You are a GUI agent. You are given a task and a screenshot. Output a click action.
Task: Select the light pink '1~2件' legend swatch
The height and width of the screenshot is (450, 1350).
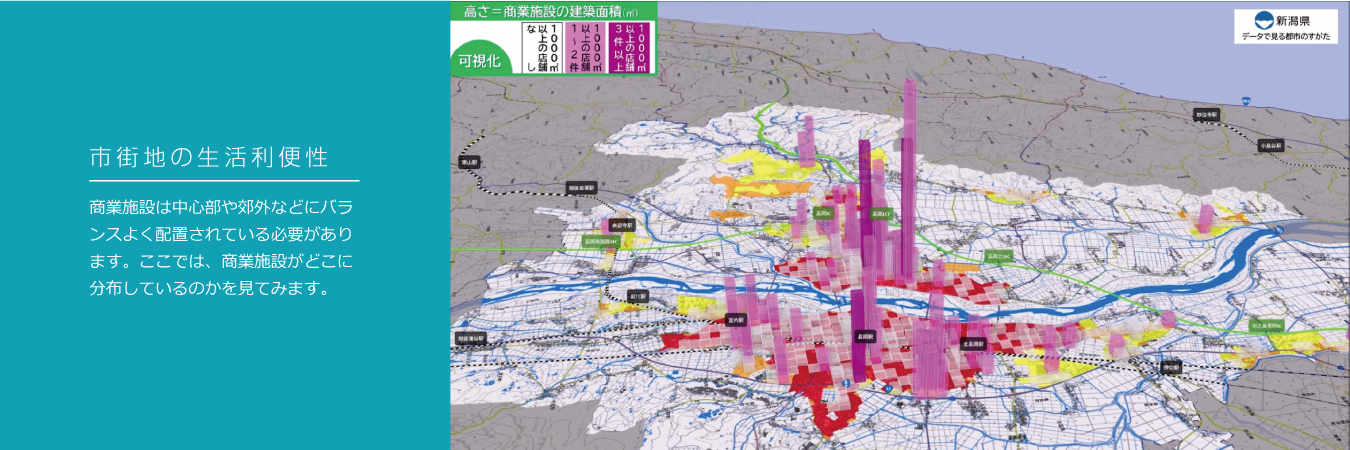[584, 47]
